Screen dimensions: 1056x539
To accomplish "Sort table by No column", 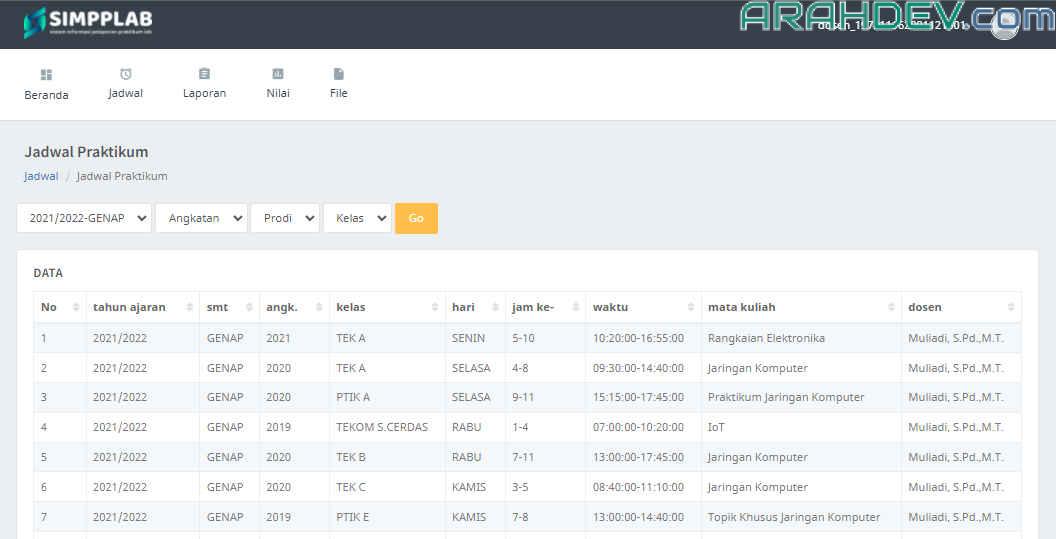I will (x=59, y=307).
